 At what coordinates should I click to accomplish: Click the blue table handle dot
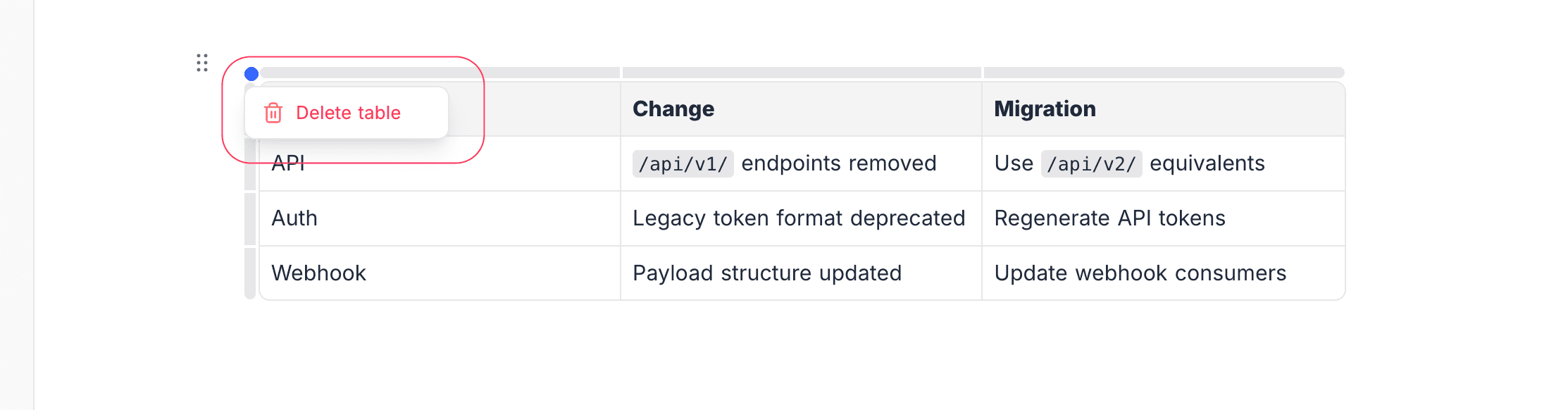251,74
